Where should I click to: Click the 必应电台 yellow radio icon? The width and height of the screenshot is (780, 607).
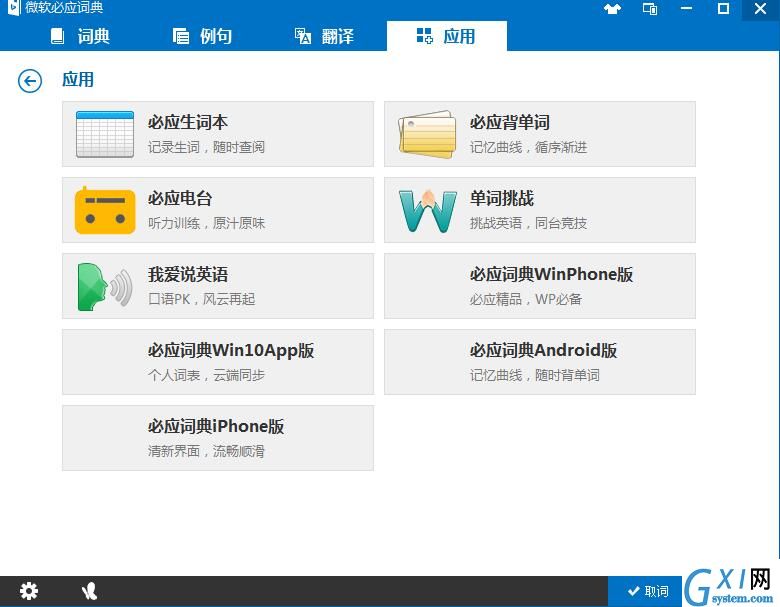(x=105, y=210)
